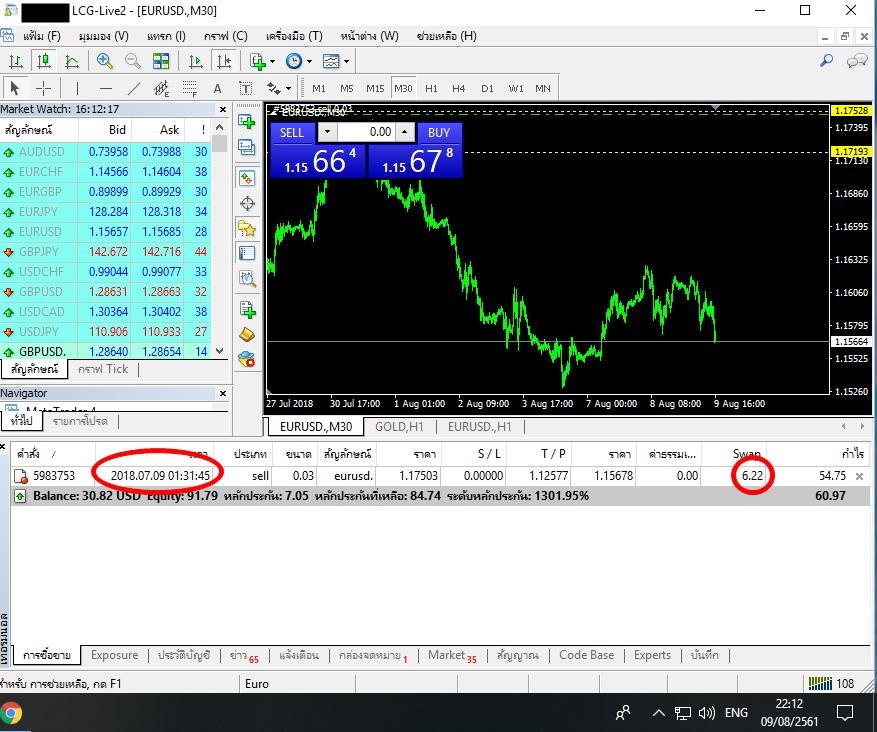Switch to the GOLD,H1 chart tab

400,427
